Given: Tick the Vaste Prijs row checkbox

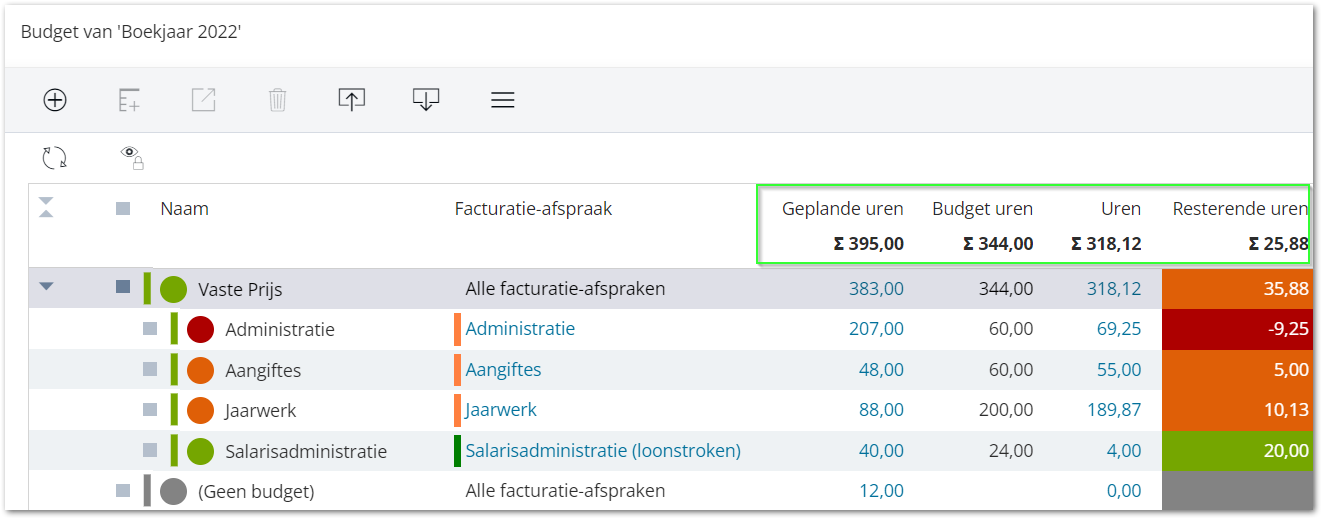Looking at the screenshot, I should tap(123, 287).
